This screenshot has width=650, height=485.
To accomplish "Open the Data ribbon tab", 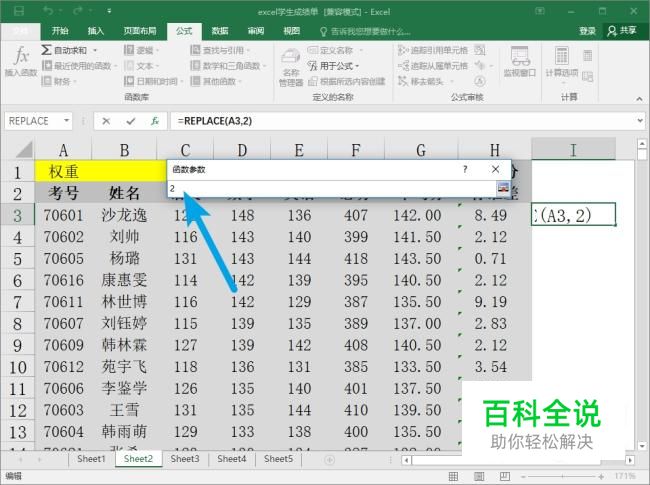I will [220, 31].
